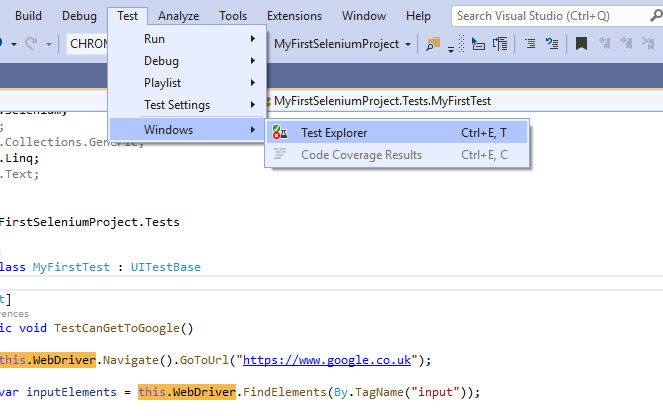
Task: Click the Find in Files toolbar icon
Action: point(433,44)
